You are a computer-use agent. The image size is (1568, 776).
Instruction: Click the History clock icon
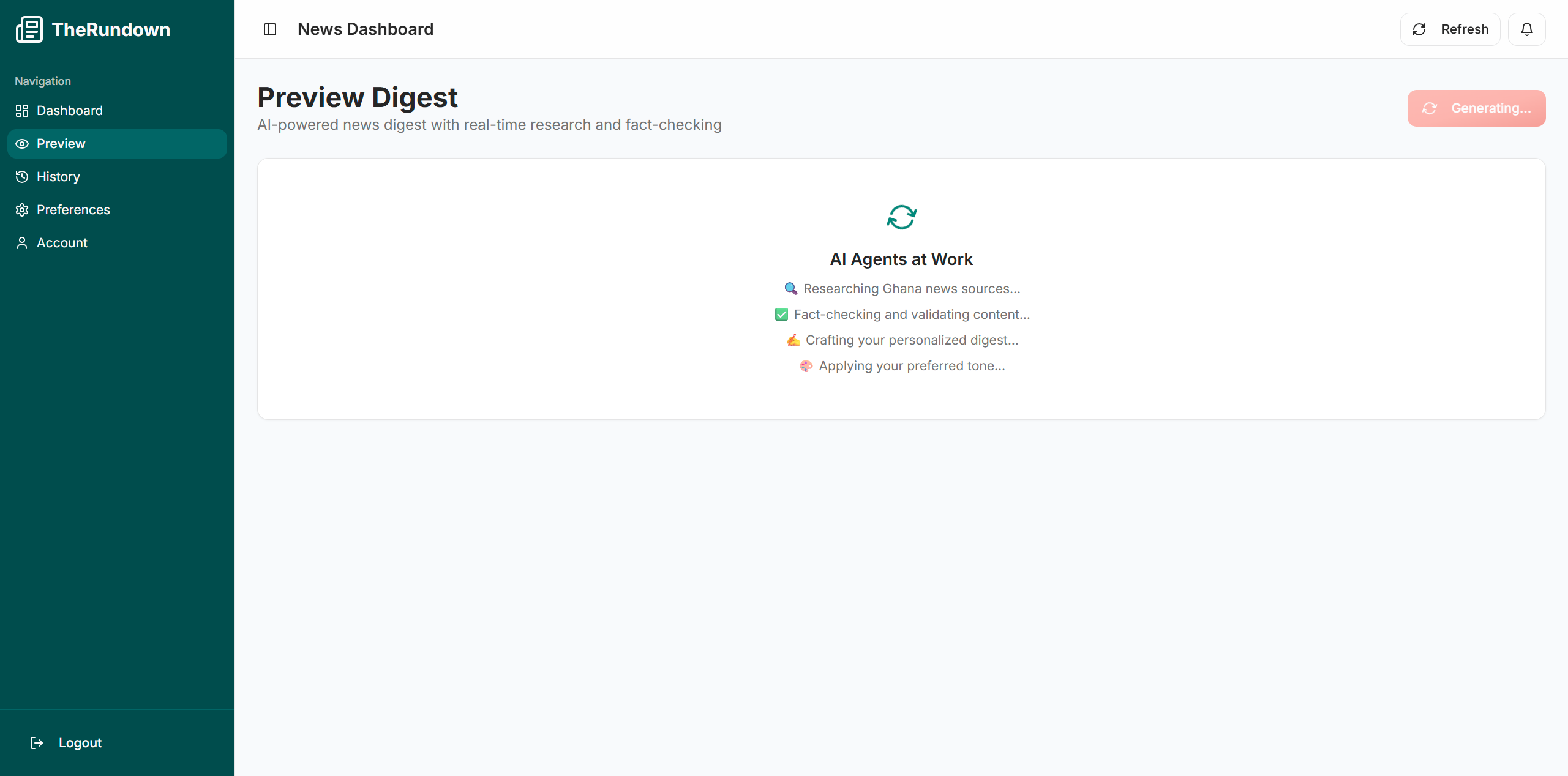click(22, 177)
